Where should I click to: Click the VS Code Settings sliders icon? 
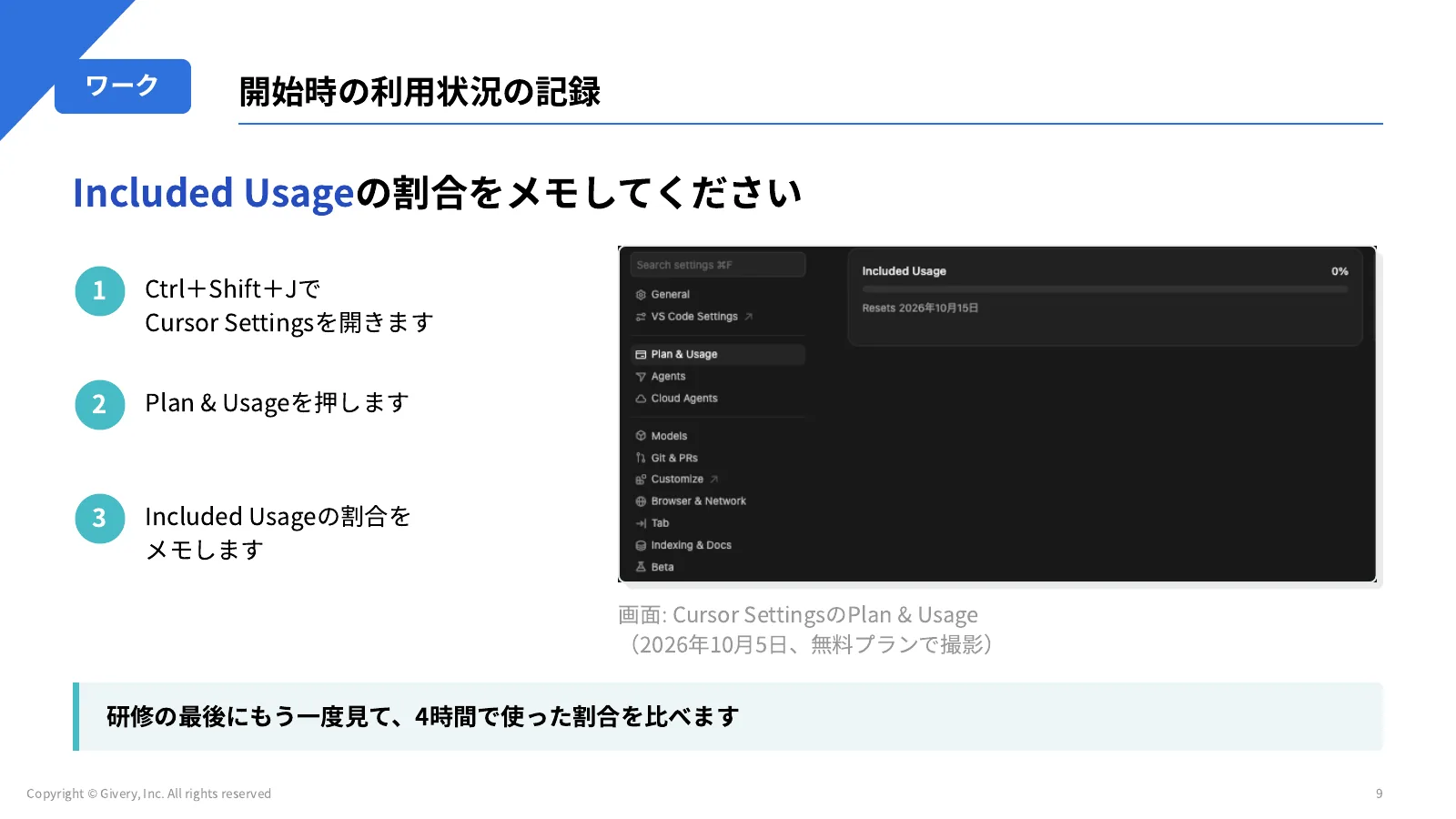(x=641, y=317)
